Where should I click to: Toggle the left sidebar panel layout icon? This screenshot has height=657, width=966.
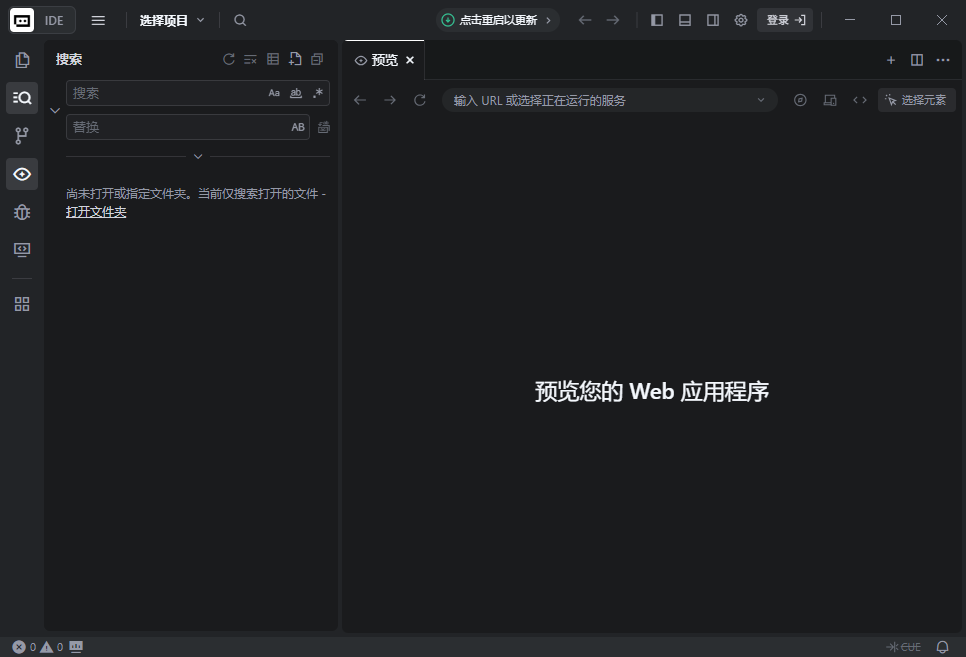tap(657, 20)
